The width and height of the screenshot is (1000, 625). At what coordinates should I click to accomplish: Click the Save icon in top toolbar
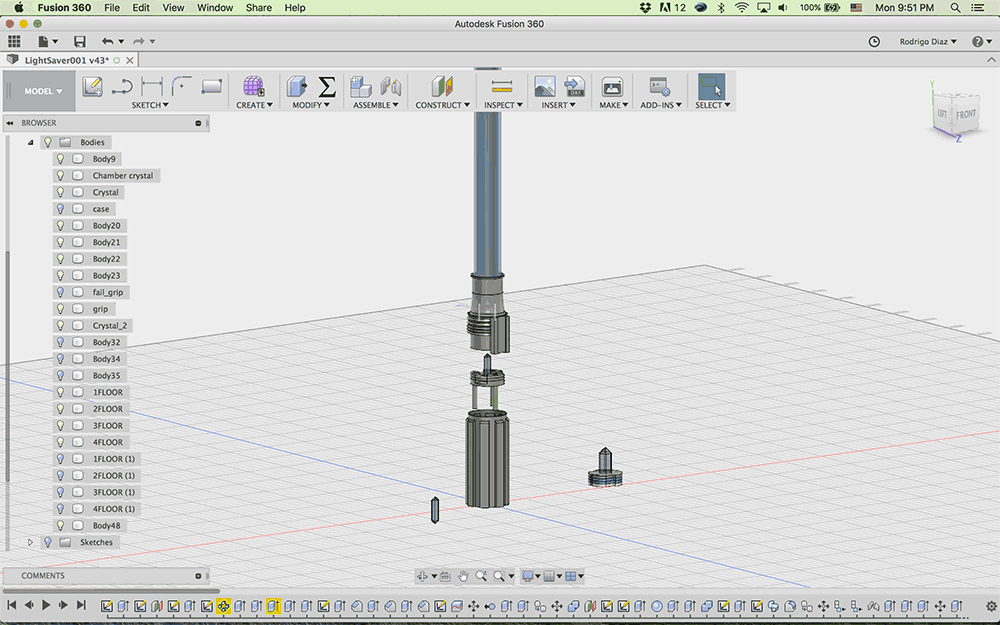pyautogui.click(x=80, y=41)
